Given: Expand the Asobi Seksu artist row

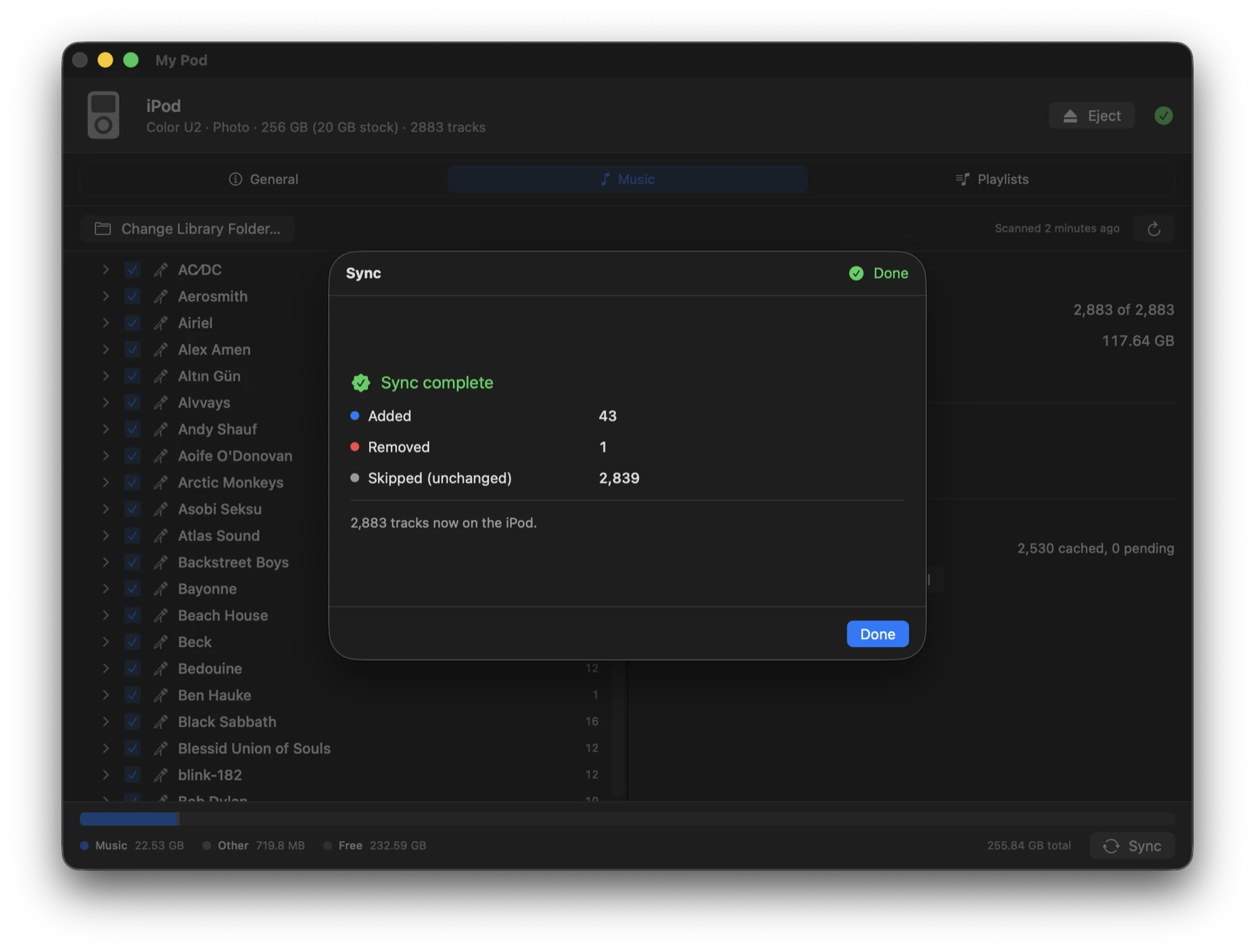Looking at the screenshot, I should click(x=105, y=509).
